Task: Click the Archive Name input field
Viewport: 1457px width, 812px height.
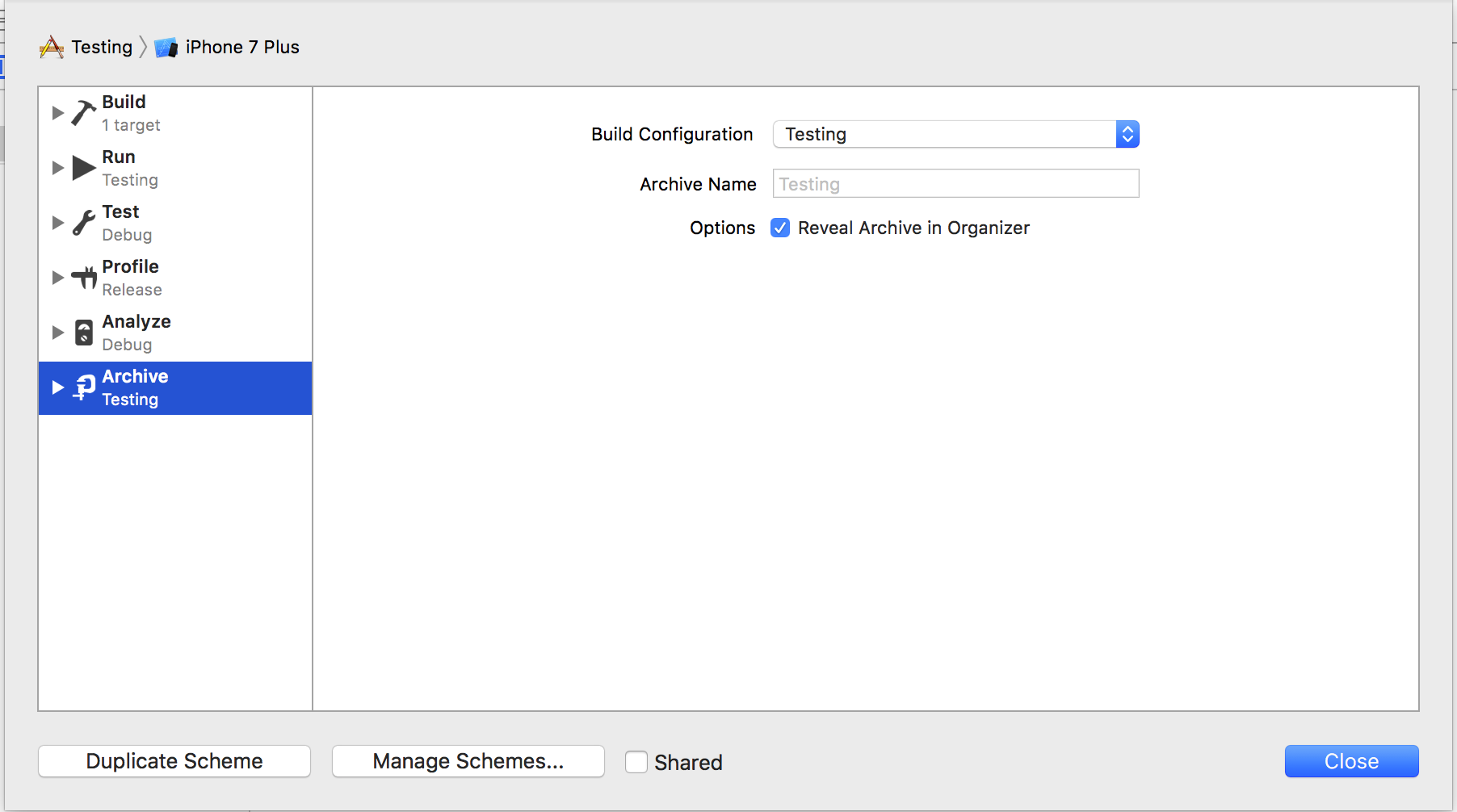Action: click(956, 183)
